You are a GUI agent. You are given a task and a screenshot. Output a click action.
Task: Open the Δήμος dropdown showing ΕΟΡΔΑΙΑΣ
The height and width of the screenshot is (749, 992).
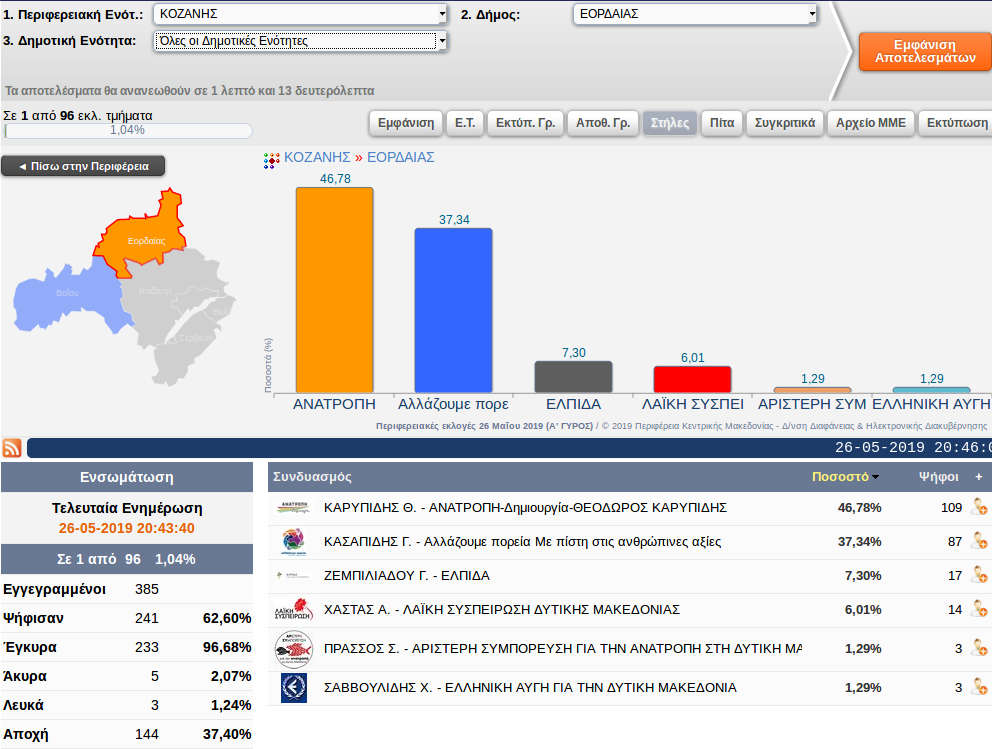click(695, 15)
